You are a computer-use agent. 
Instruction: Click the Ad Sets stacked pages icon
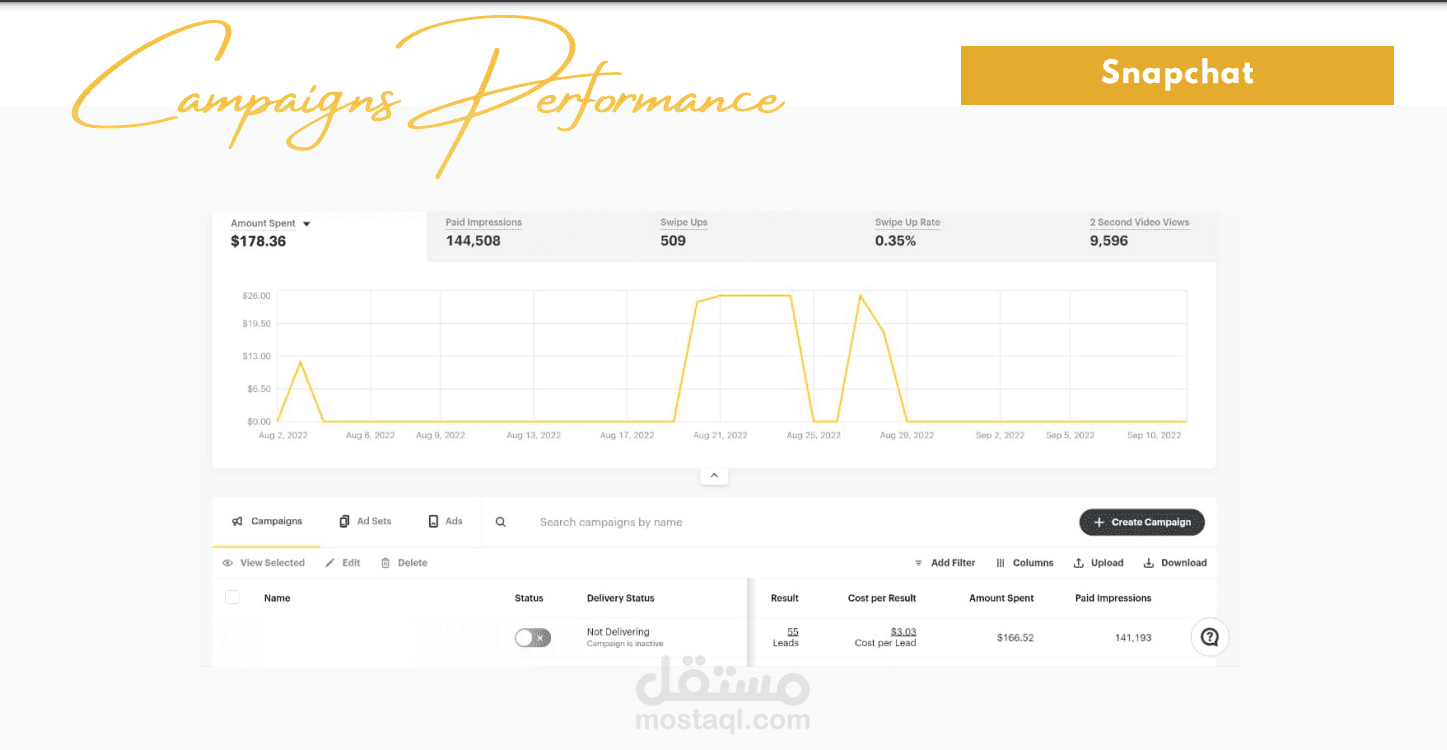(x=344, y=522)
